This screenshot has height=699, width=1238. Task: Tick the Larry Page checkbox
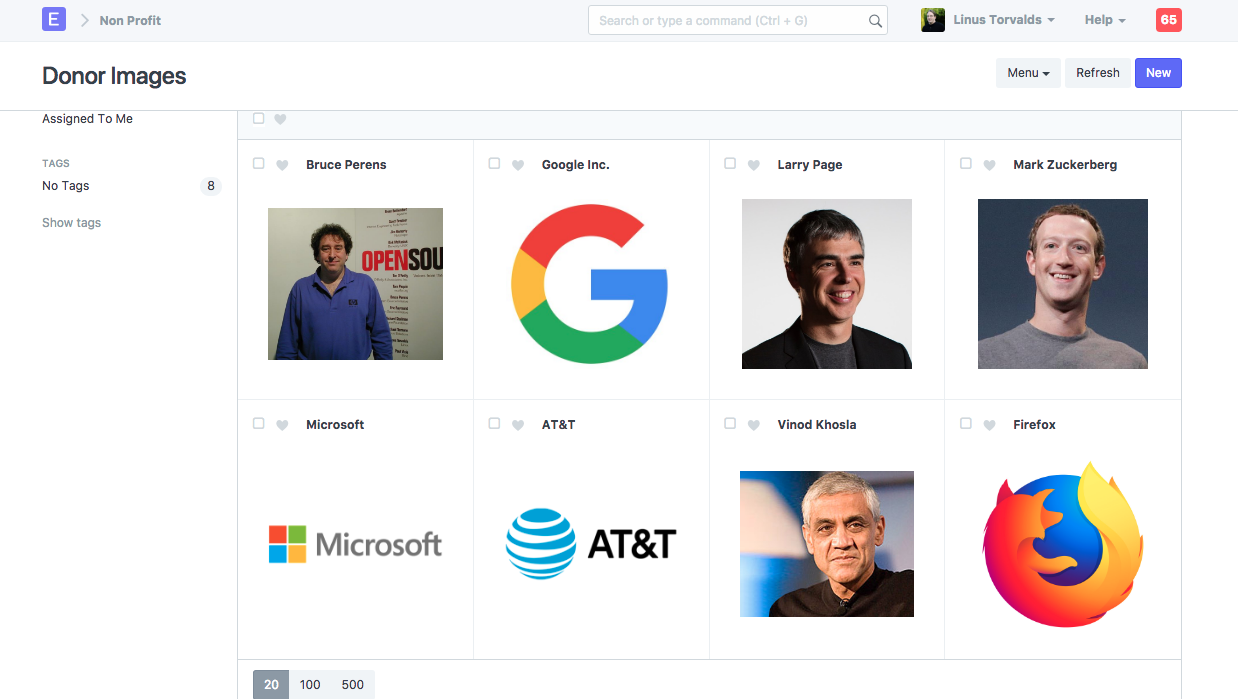coord(730,163)
